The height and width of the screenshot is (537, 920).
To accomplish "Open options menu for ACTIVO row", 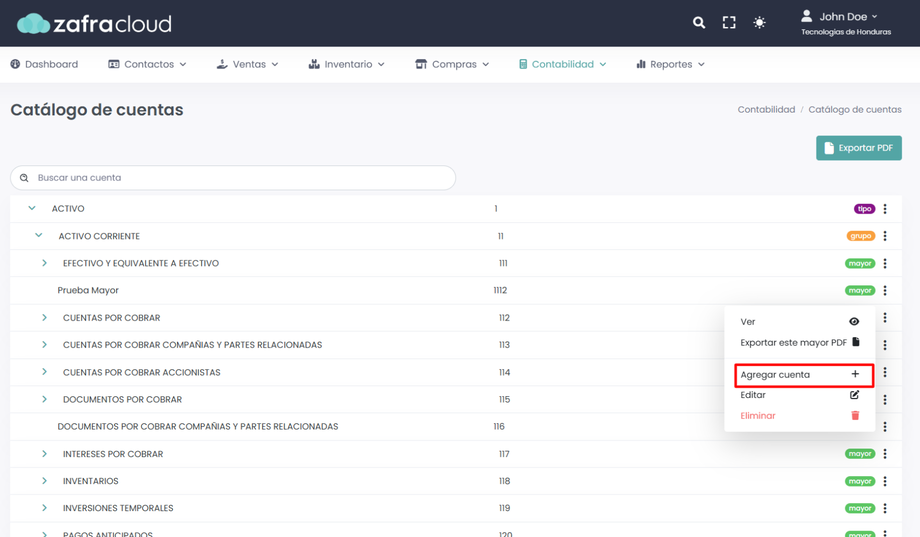I will [x=885, y=208].
